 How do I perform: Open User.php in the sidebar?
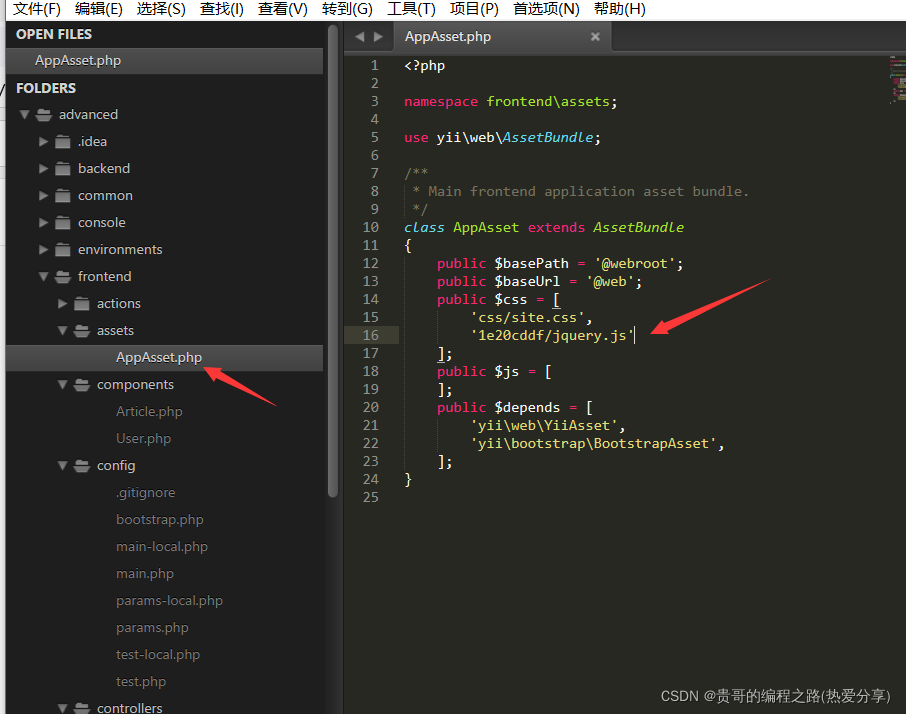pyautogui.click(x=143, y=438)
